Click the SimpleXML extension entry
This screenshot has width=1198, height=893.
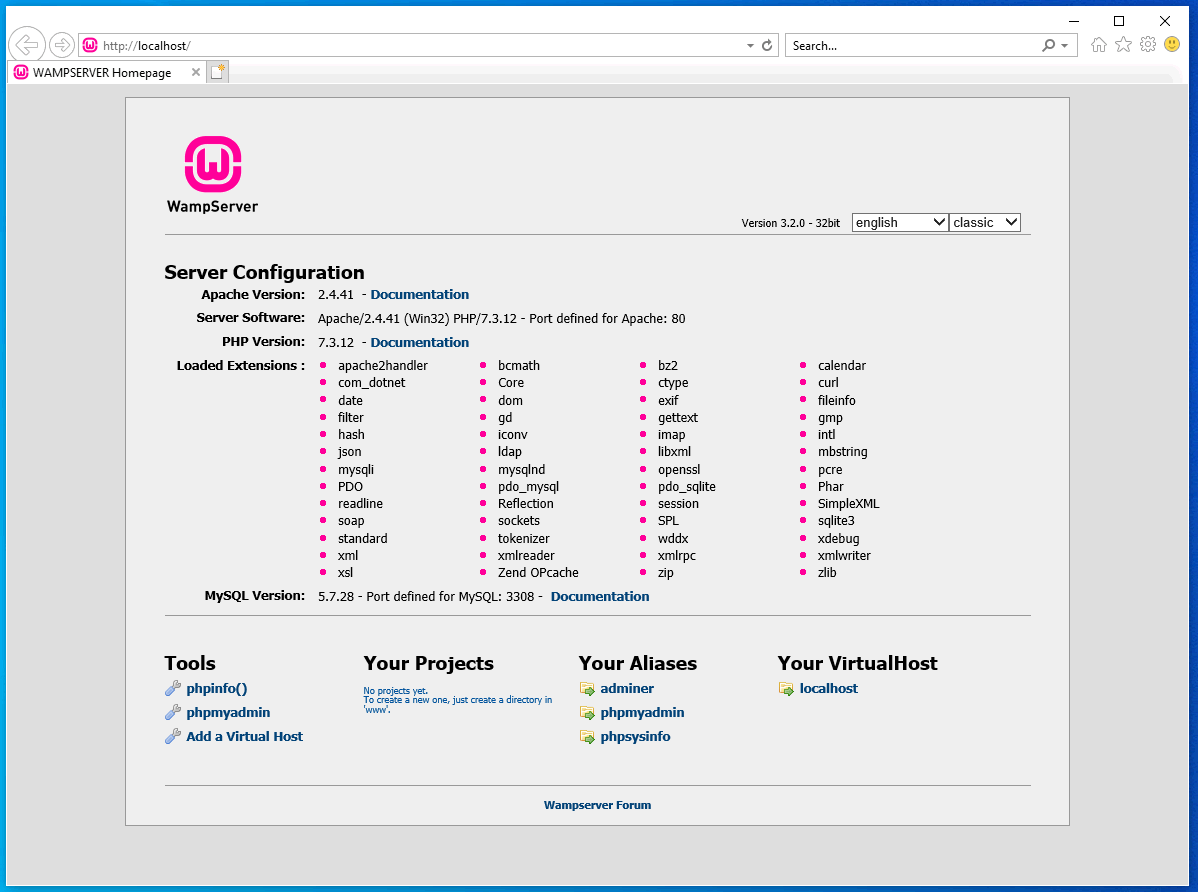tap(848, 504)
